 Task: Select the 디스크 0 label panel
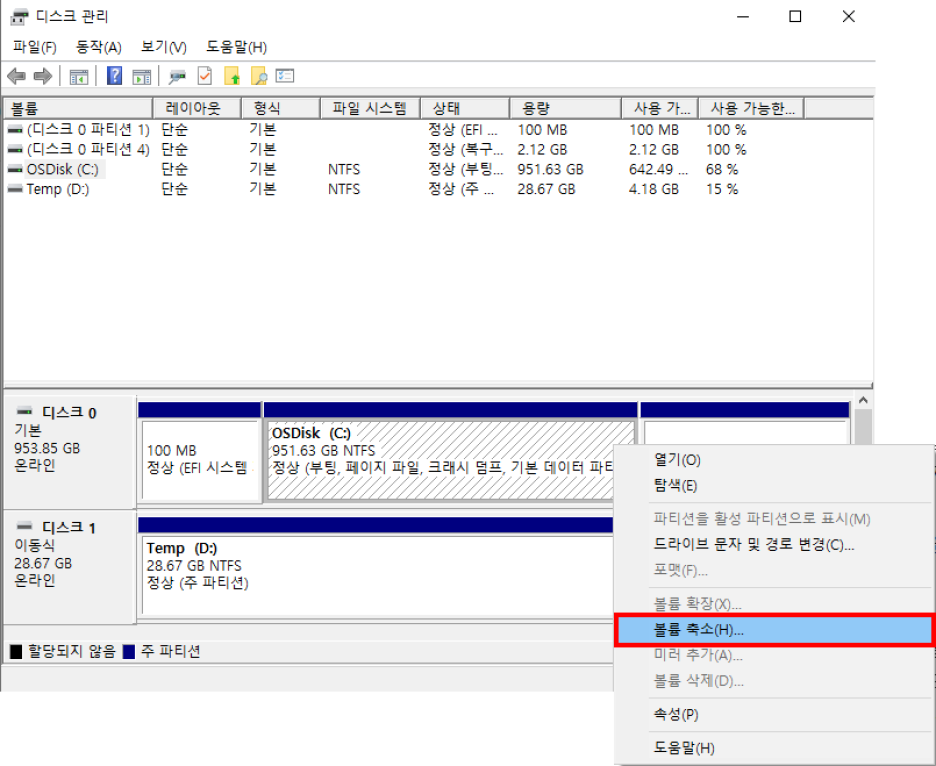pos(69,452)
